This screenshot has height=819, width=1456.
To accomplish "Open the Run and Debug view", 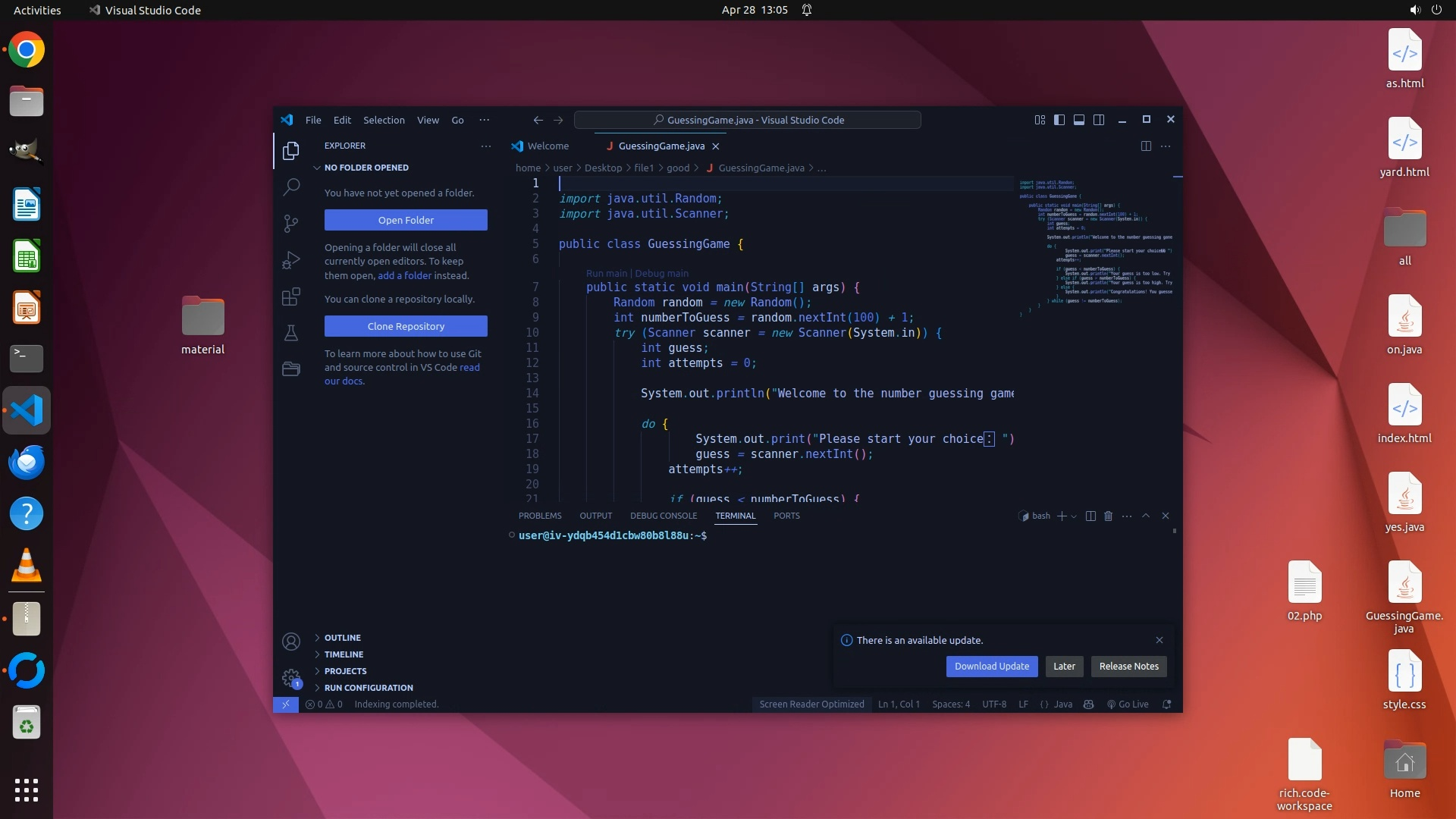I will point(291,260).
